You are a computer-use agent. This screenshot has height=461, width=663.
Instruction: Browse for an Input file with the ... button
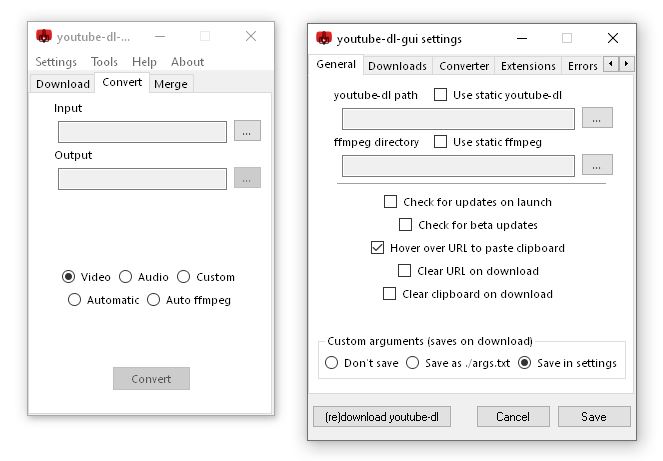pos(247,131)
